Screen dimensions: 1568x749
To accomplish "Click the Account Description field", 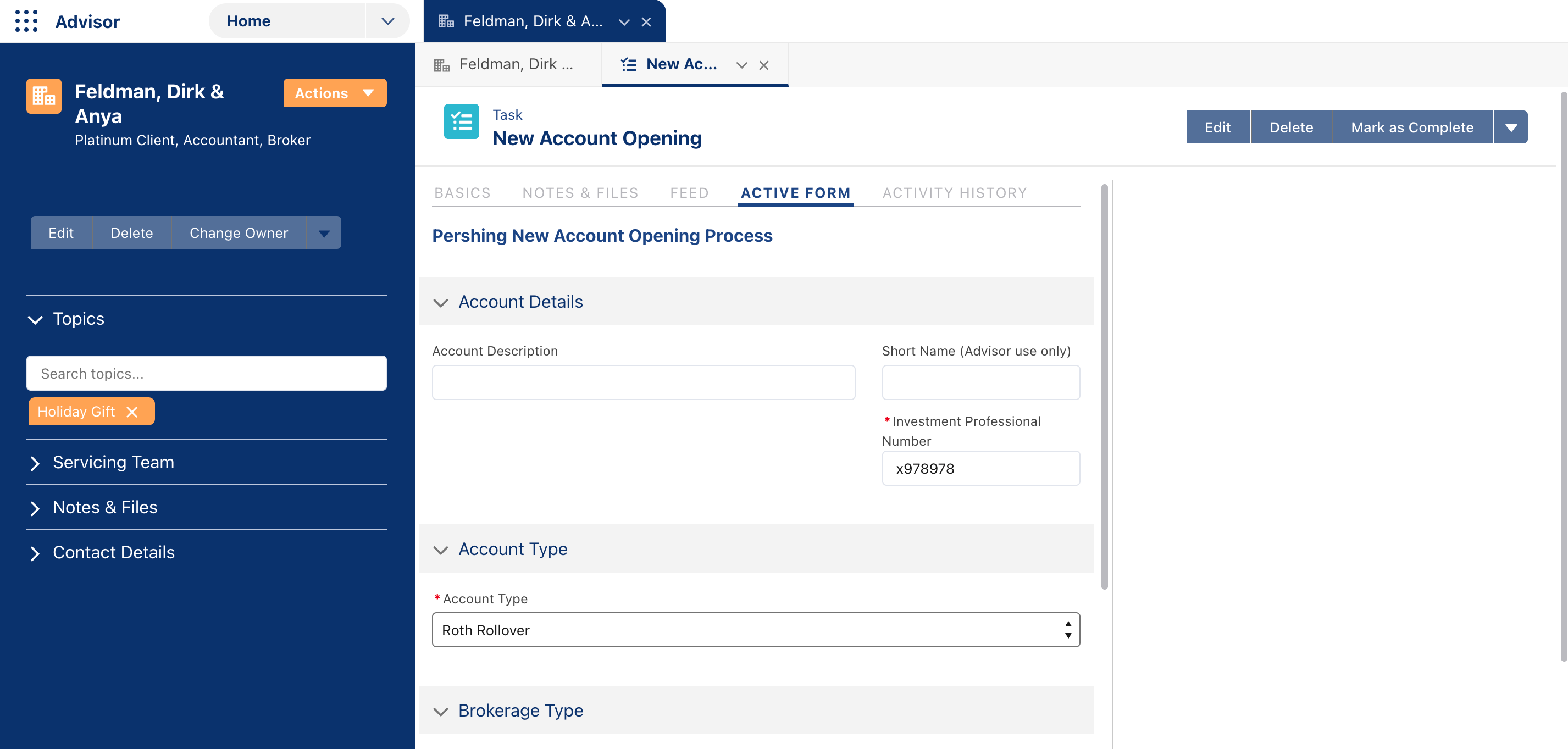I will pyautogui.click(x=643, y=382).
